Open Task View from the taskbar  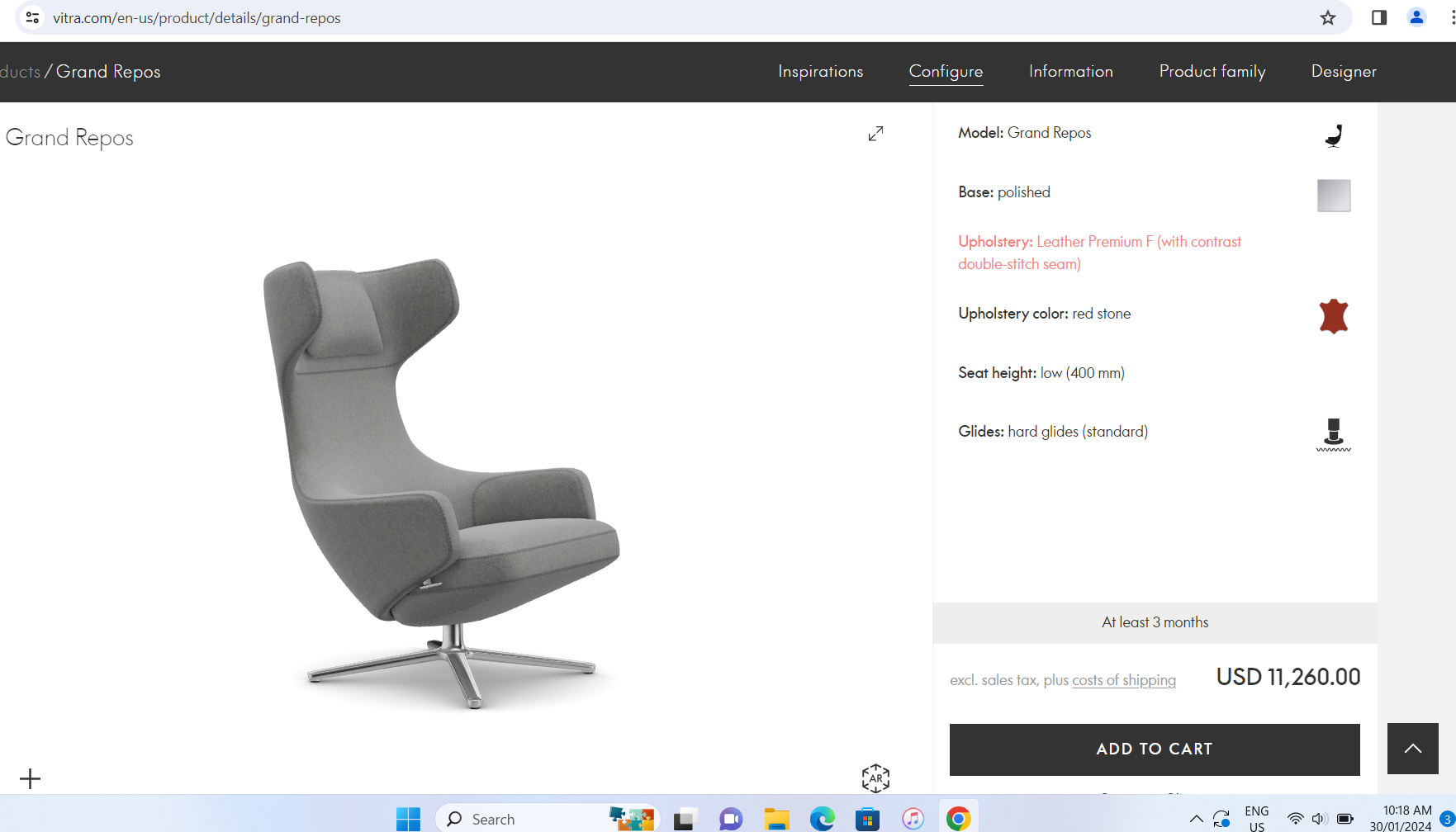pos(684,820)
